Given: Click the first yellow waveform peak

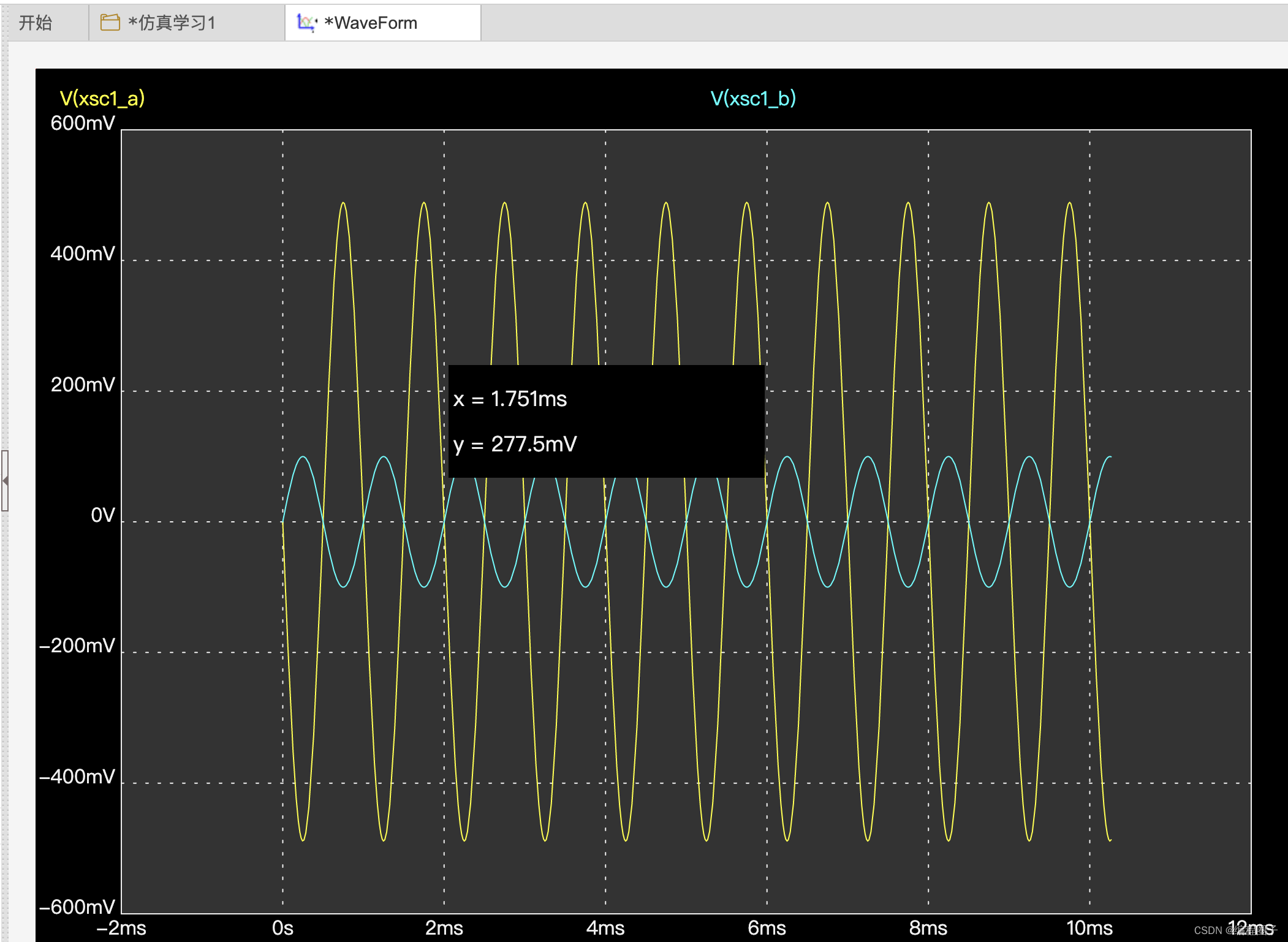Looking at the screenshot, I should 343,203.
